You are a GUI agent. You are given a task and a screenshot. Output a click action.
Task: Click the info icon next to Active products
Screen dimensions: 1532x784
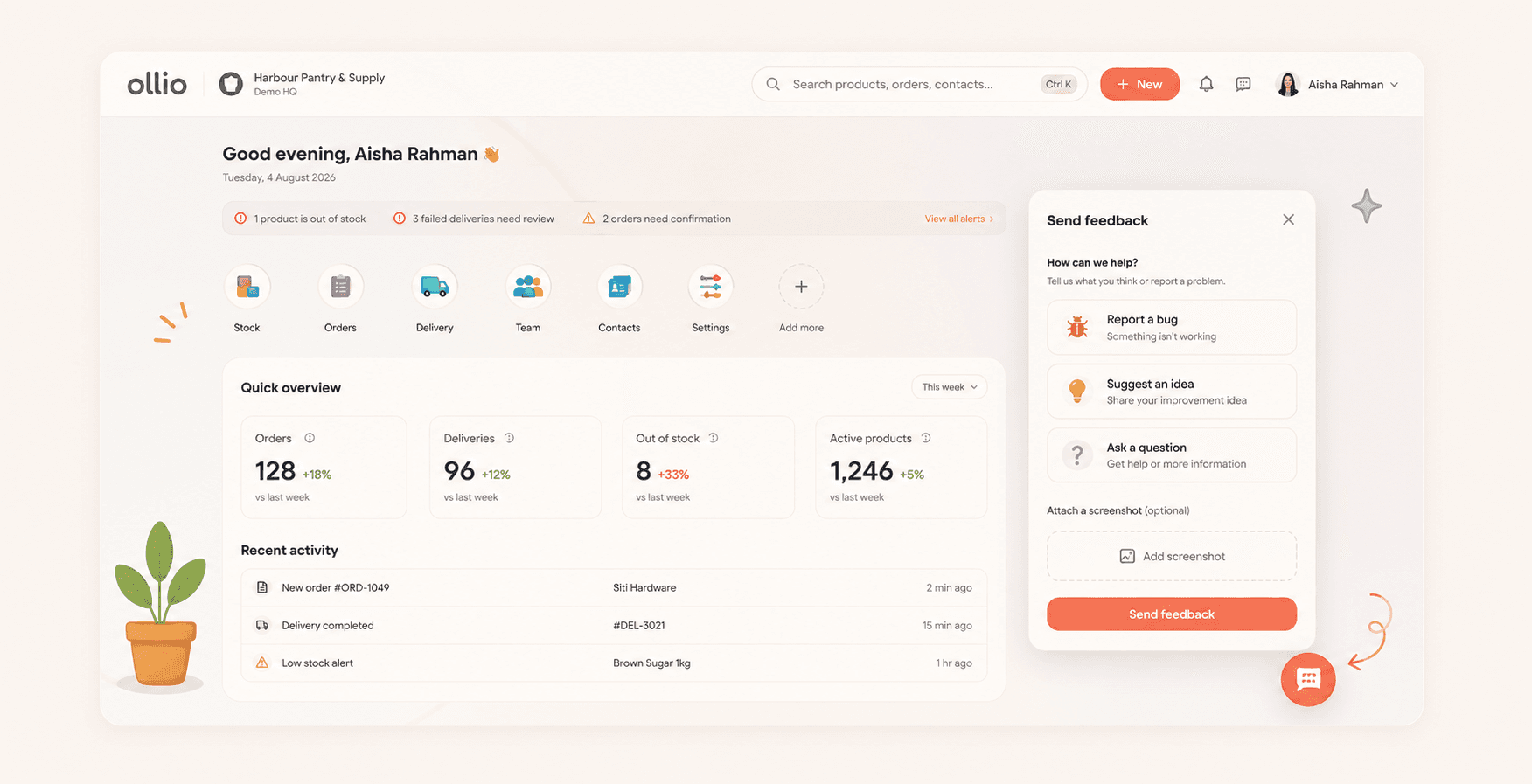926,438
